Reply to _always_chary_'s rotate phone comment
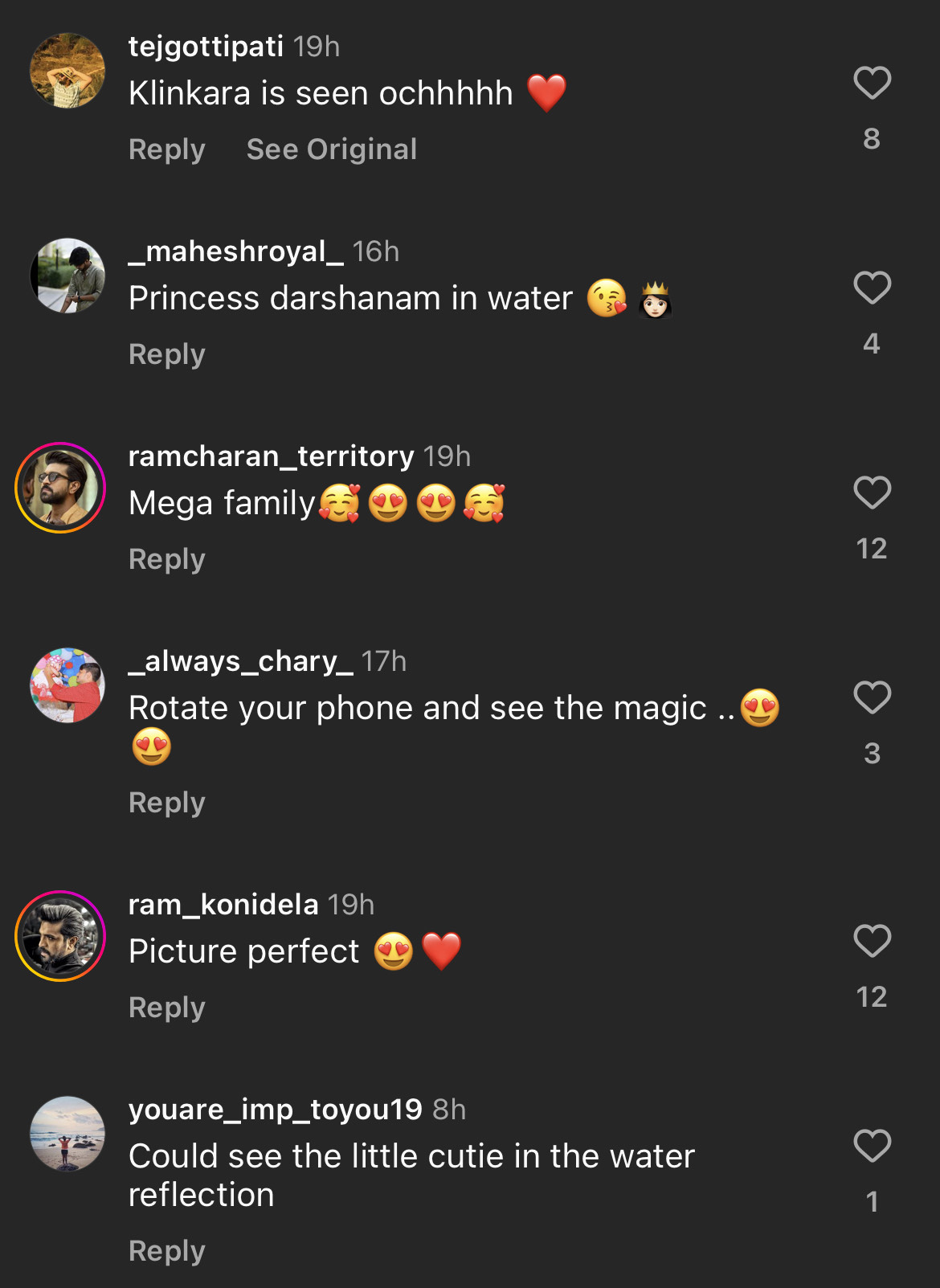This screenshot has width=940, height=1288. [167, 803]
